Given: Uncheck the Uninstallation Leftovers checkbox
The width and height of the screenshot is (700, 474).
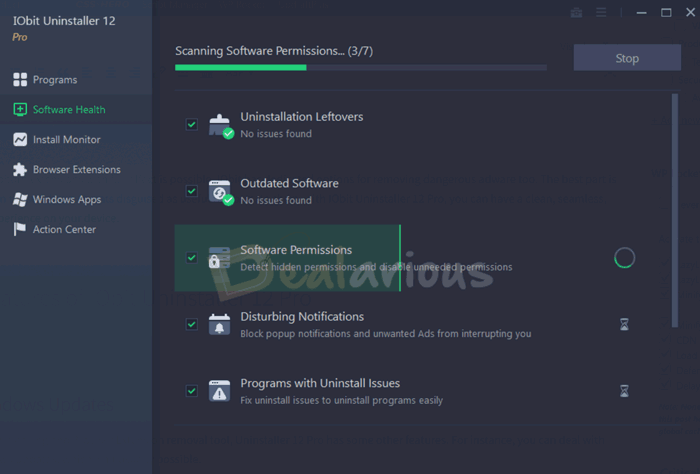Looking at the screenshot, I should [x=192, y=125].
